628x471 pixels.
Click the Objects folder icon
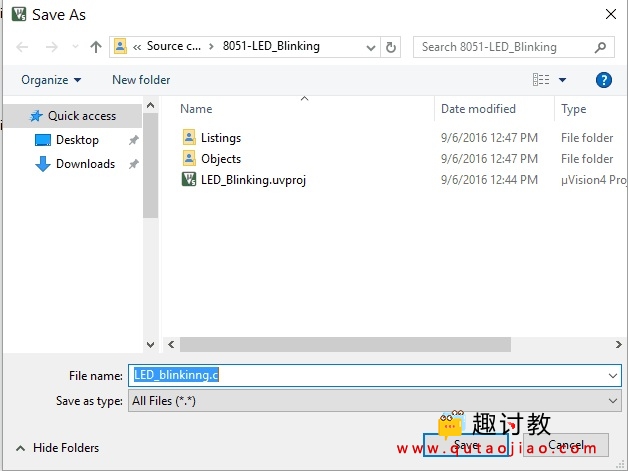(x=189, y=158)
